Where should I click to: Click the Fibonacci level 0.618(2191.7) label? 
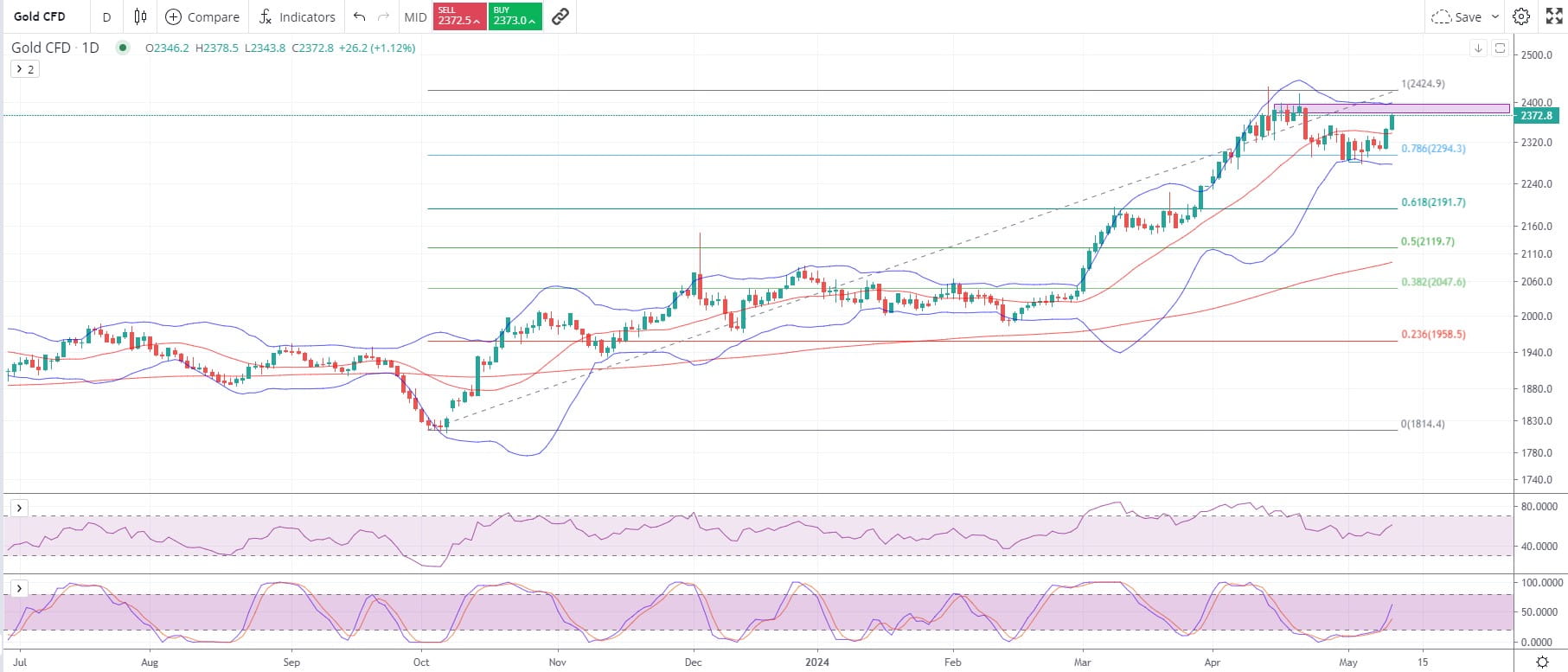tap(1433, 202)
